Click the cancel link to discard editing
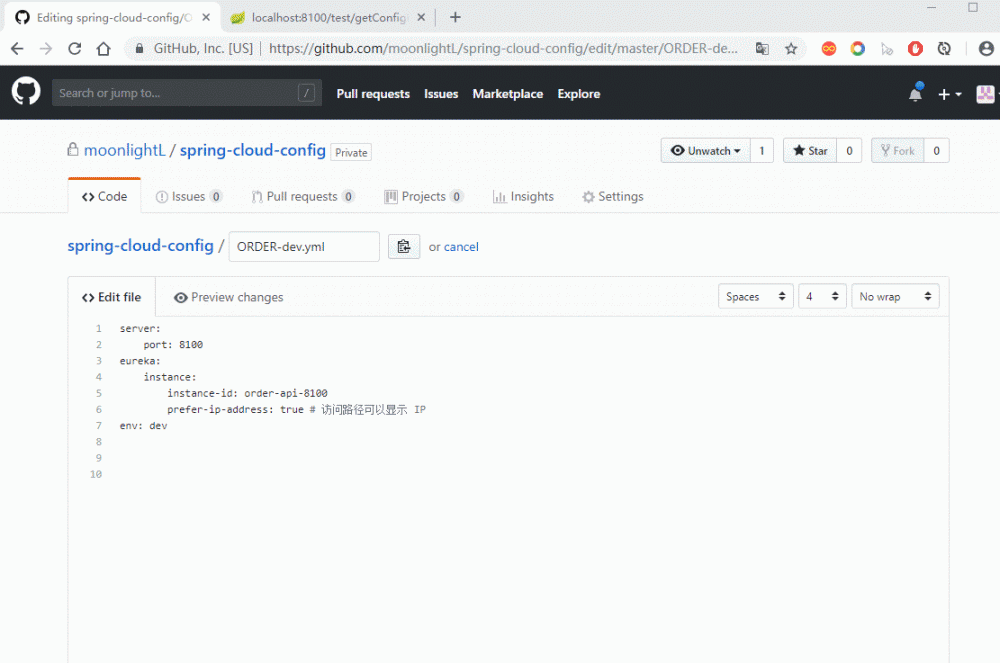 pyautogui.click(x=460, y=246)
